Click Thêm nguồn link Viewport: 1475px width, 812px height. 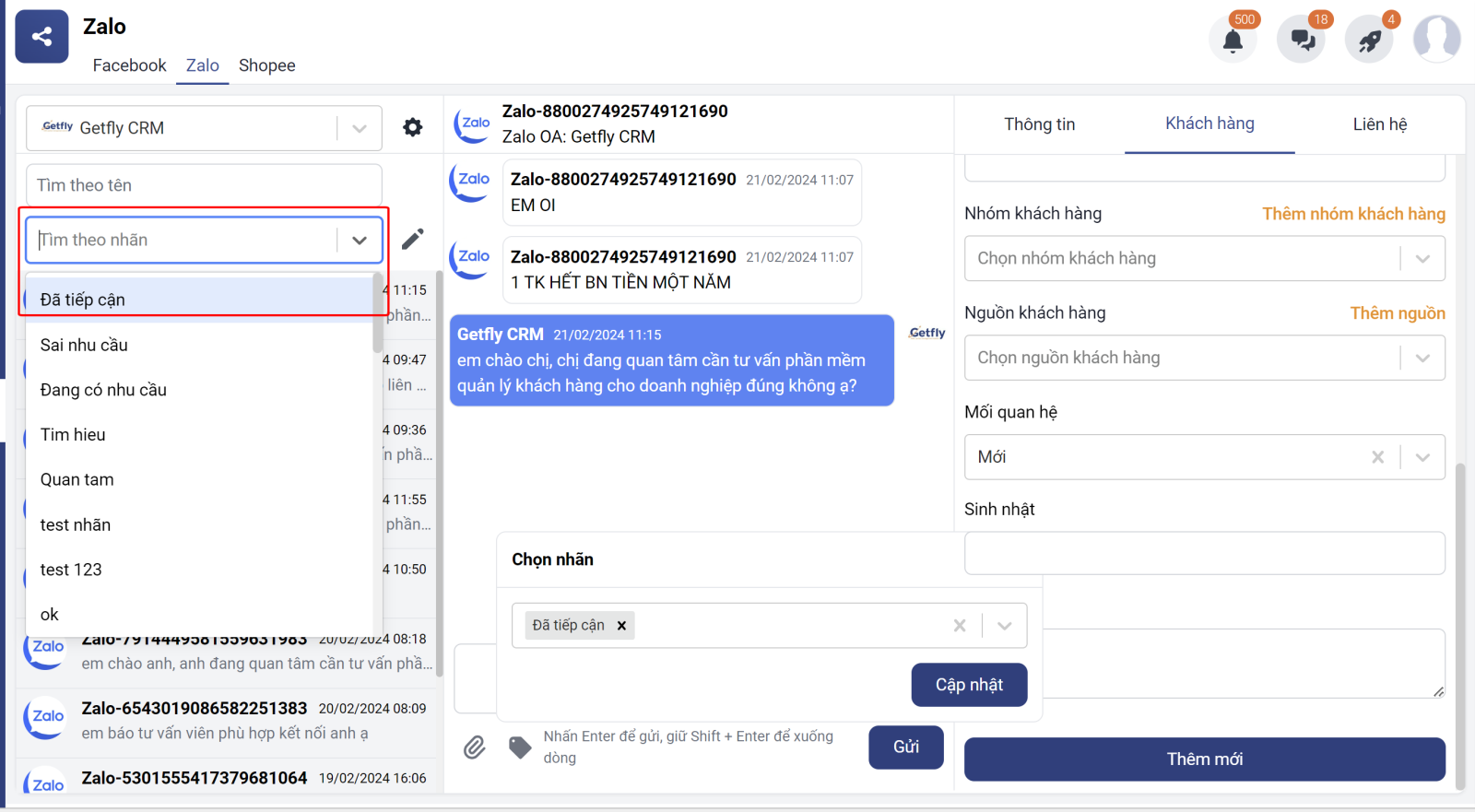coord(1398,313)
